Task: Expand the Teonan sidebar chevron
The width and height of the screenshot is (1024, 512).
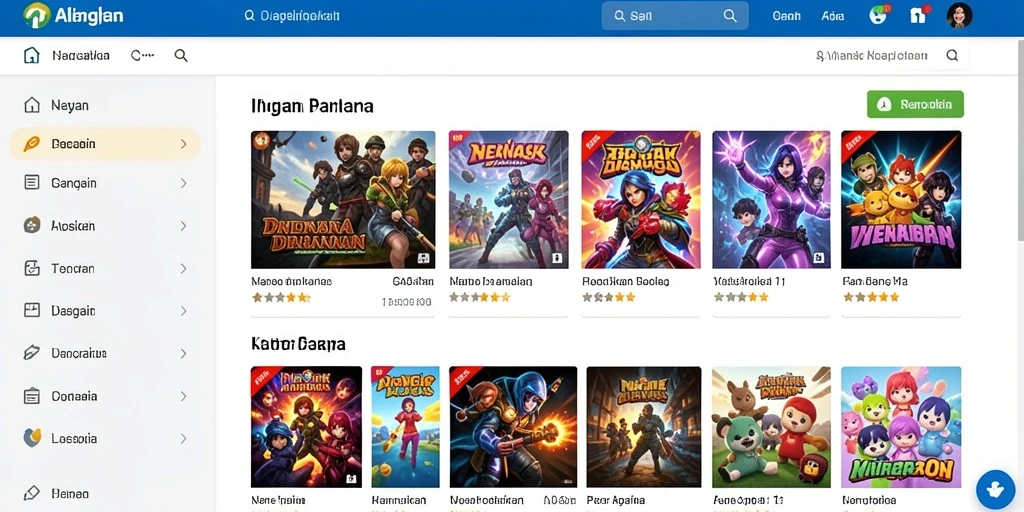Action: pos(184,268)
